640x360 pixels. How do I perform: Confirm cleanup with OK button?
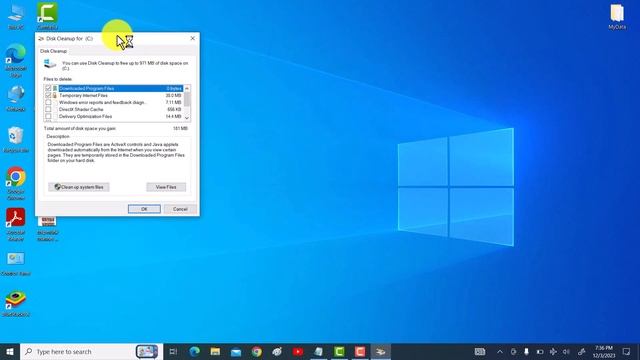tap(144, 209)
